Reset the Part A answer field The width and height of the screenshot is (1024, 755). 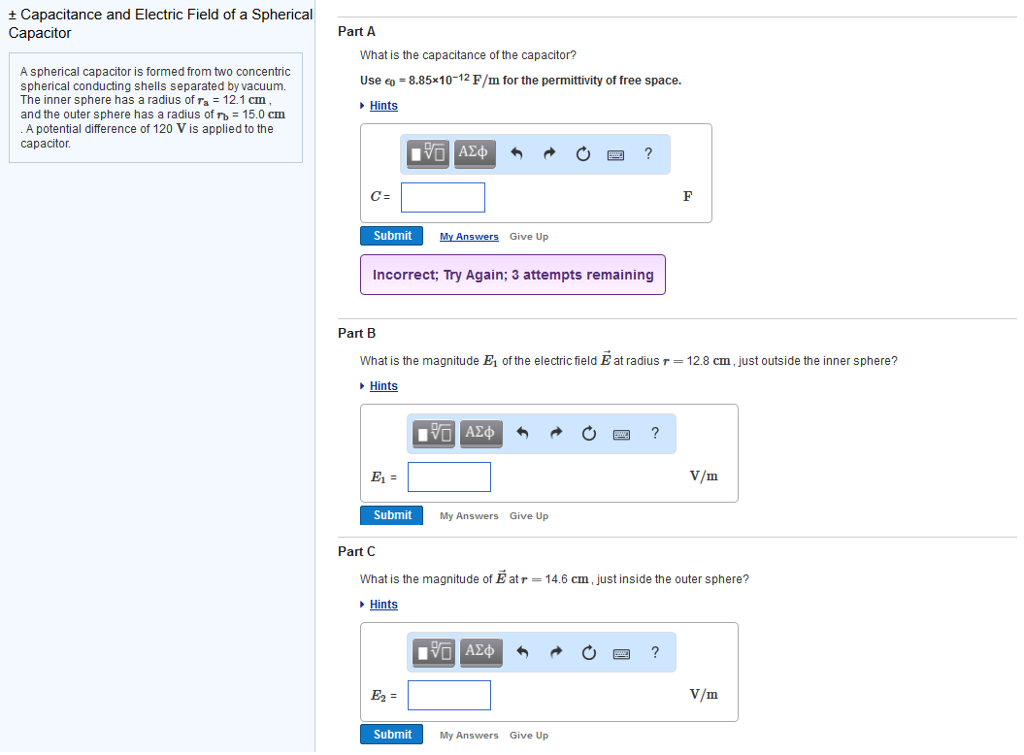[x=583, y=153]
